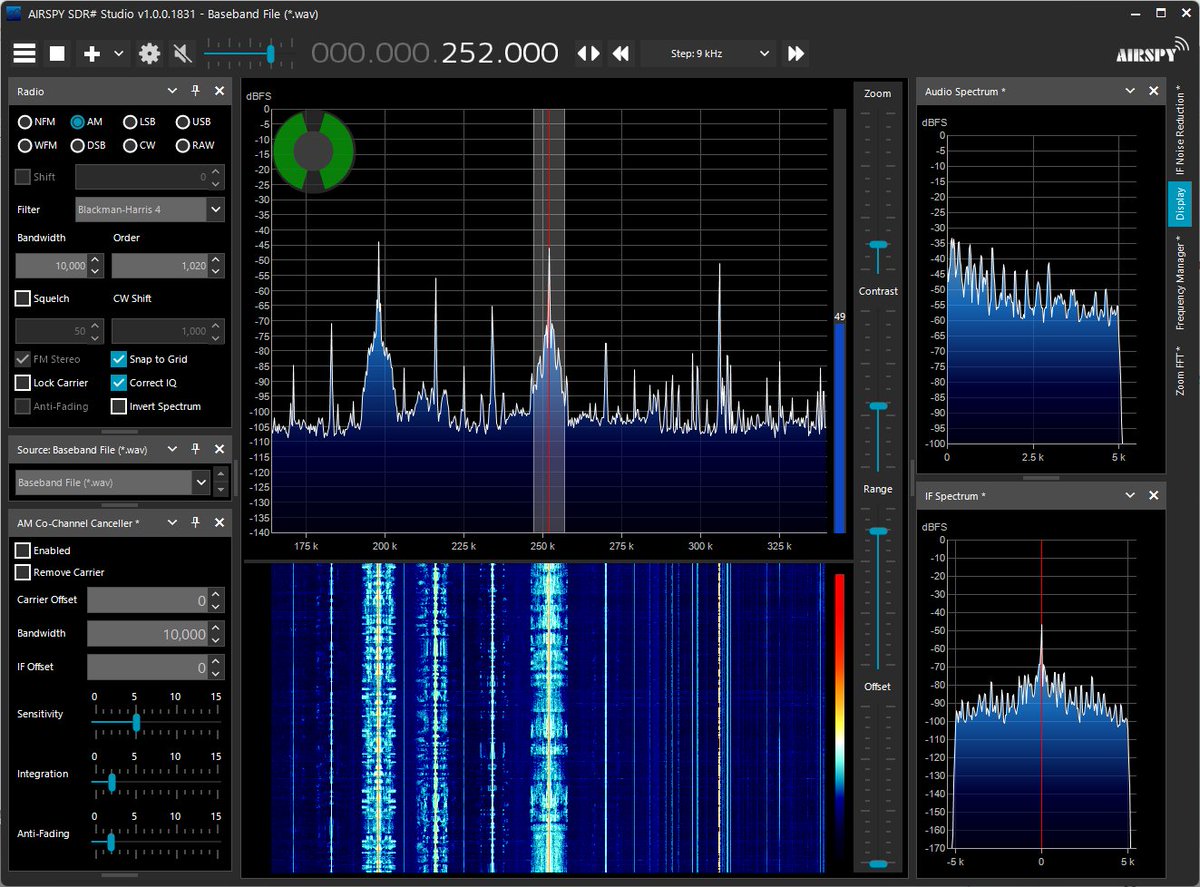Open the Filter dropdown showing Blackman-Harris 4
The image size is (1200, 887).
tap(146, 209)
